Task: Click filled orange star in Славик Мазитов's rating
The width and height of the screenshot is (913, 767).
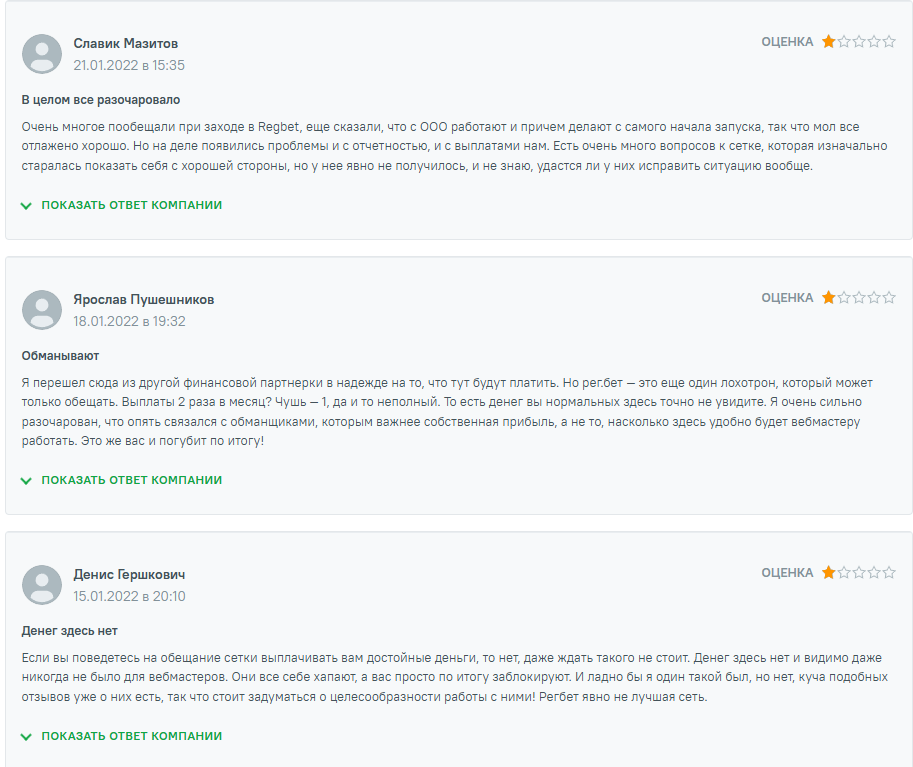Action: point(829,42)
